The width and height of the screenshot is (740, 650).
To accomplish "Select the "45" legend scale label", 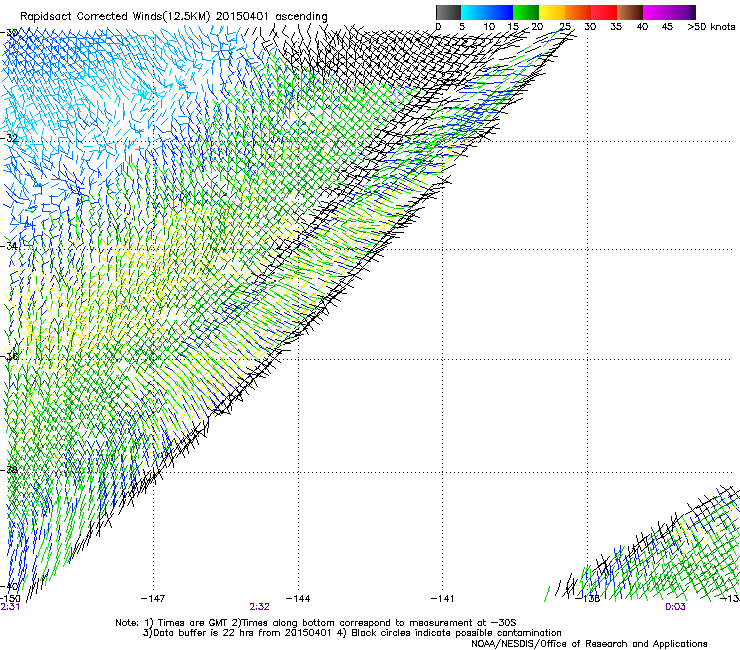I will [667, 27].
